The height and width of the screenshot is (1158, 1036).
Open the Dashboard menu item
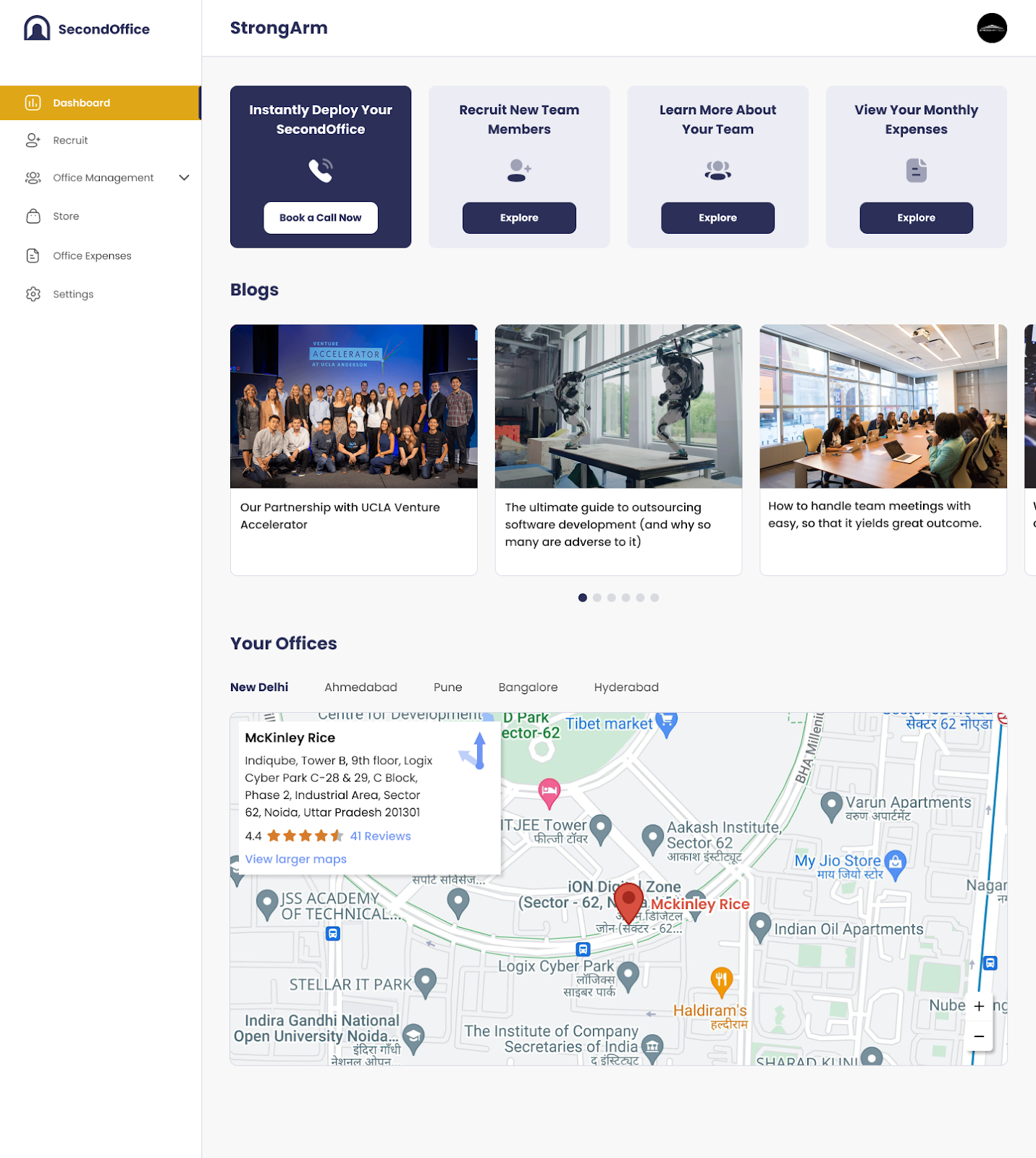[101, 103]
